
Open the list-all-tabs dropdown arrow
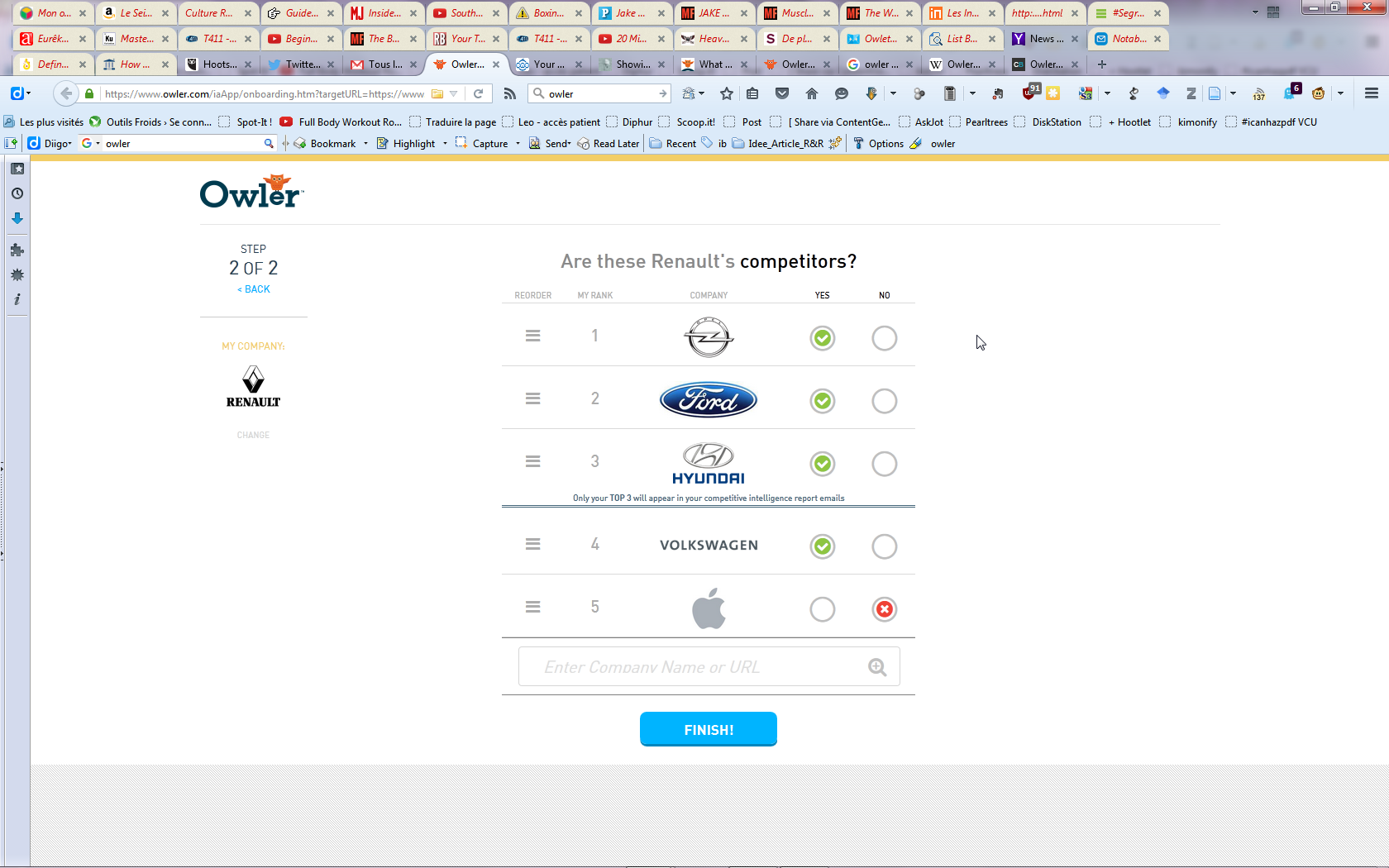click(1255, 12)
